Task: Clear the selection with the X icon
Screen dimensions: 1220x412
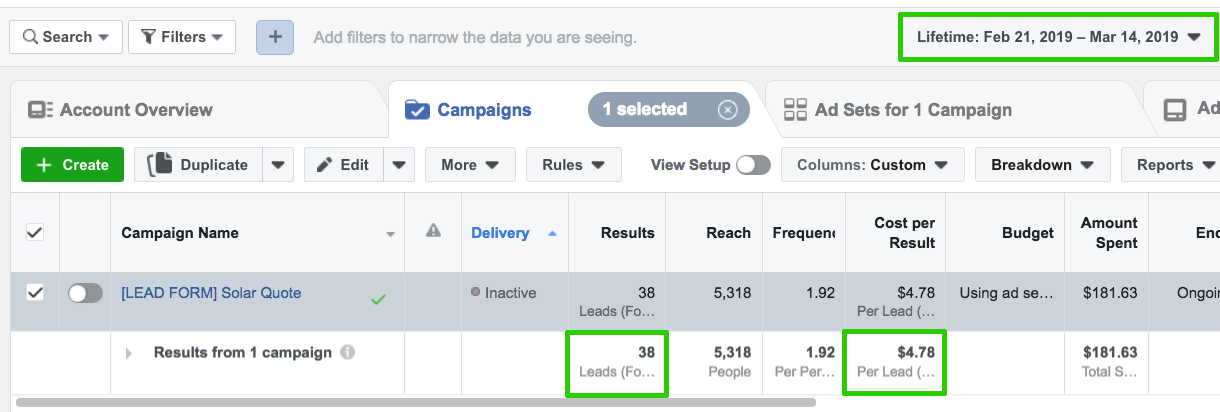Action: (727, 110)
